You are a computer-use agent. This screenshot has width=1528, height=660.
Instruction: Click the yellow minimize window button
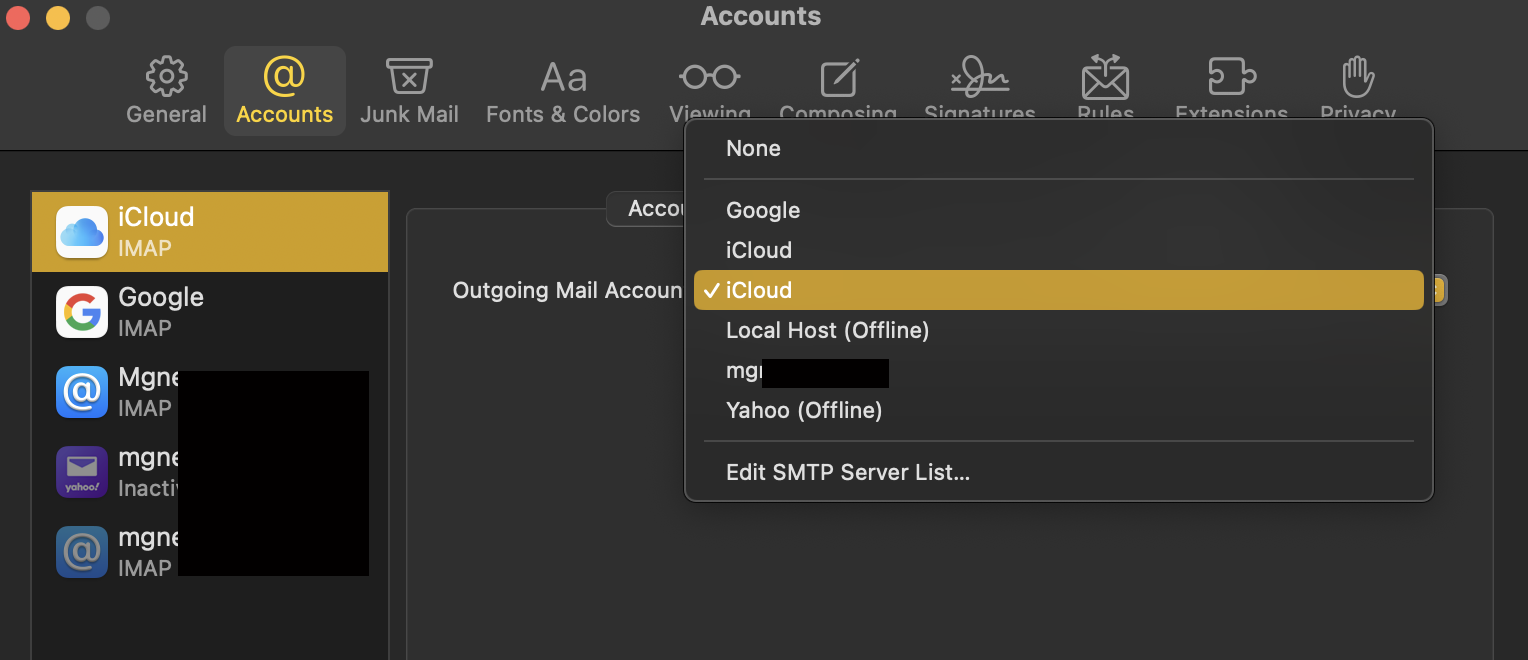58,17
